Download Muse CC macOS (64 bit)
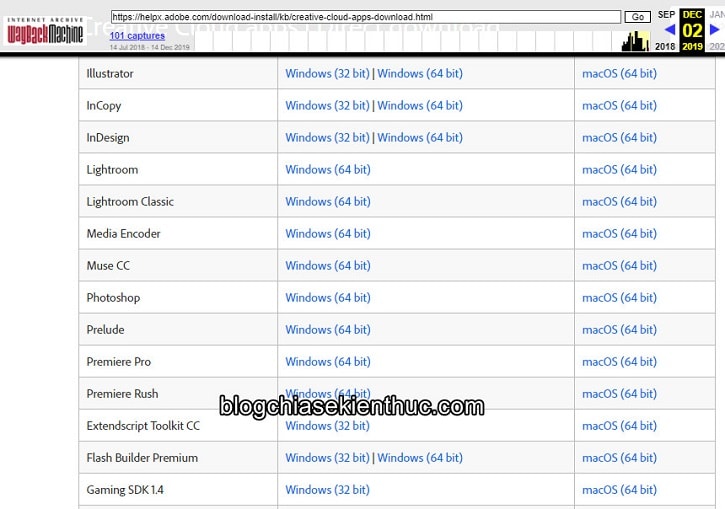This screenshot has width=725, height=509. click(x=619, y=266)
